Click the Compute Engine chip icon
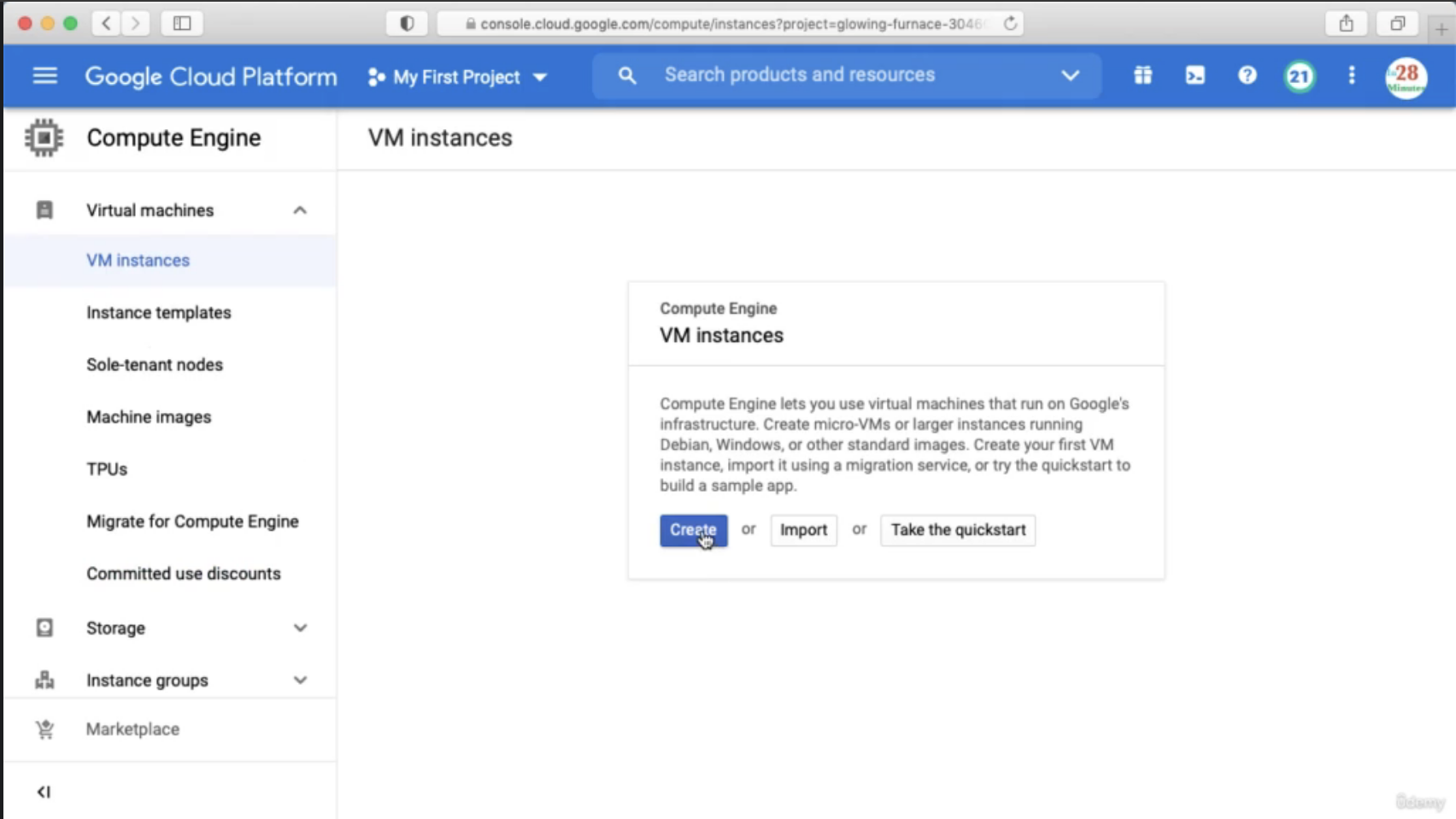This screenshot has height=819, width=1456. (x=44, y=138)
